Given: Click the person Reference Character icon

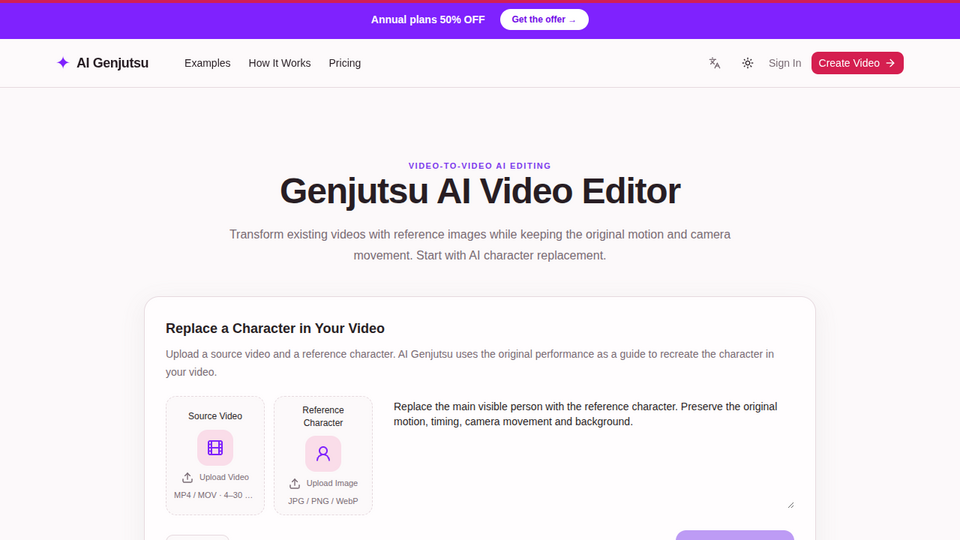Looking at the screenshot, I should pos(323,454).
